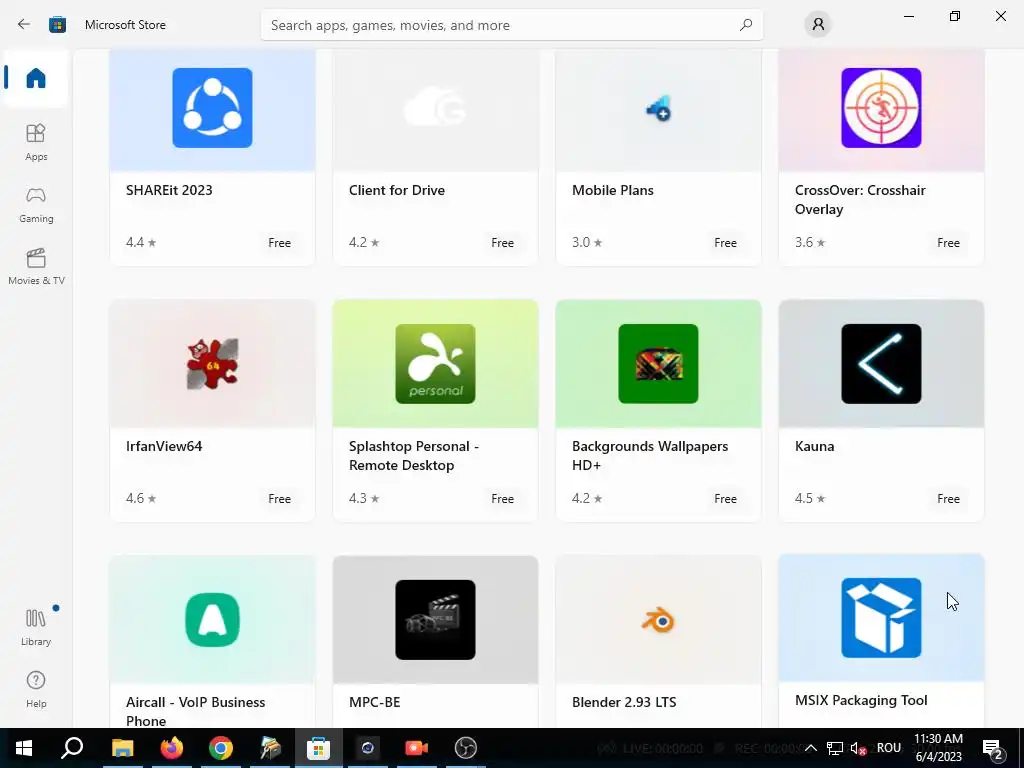Click the magnifier search icon
The height and width of the screenshot is (768, 1024).
746,25
